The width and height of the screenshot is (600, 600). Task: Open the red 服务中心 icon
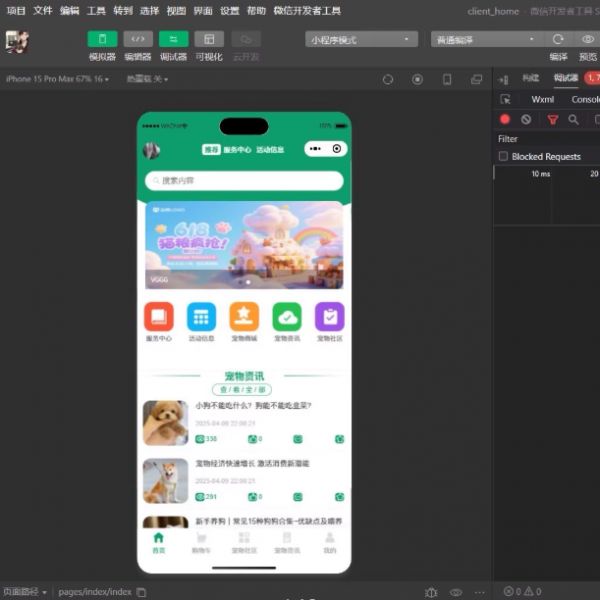tap(159, 317)
